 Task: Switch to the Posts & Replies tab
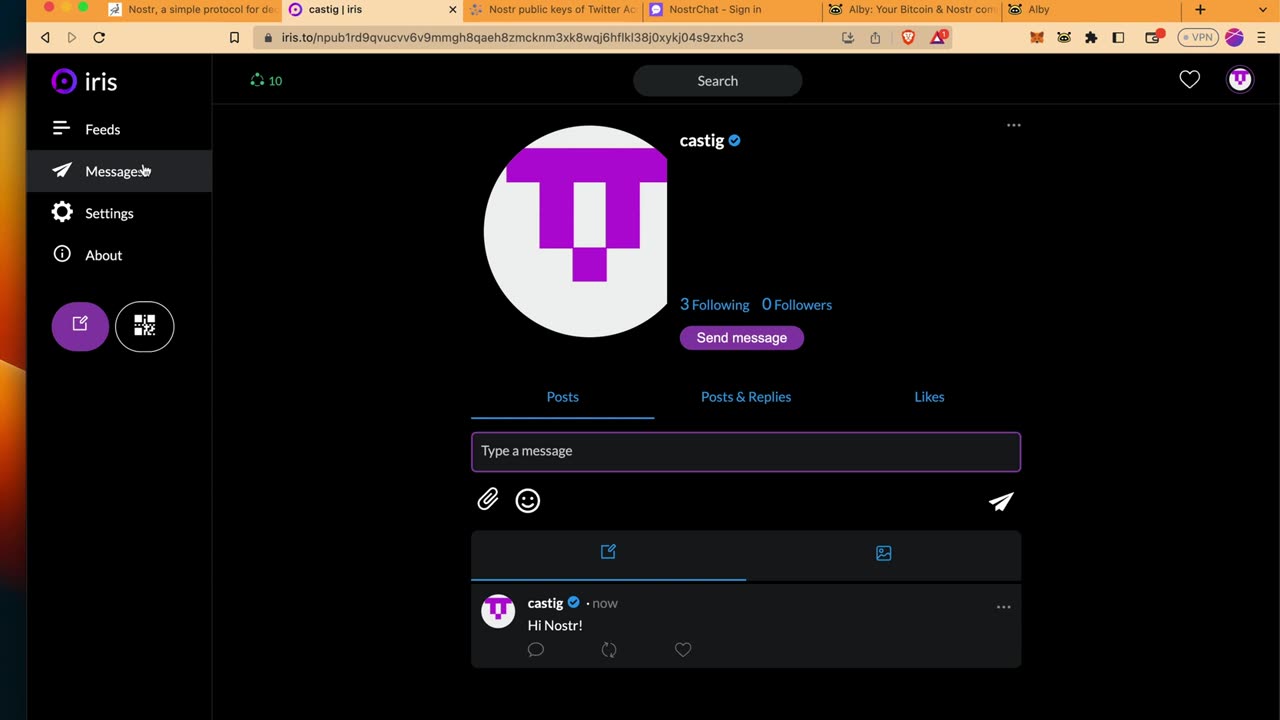tap(746, 397)
